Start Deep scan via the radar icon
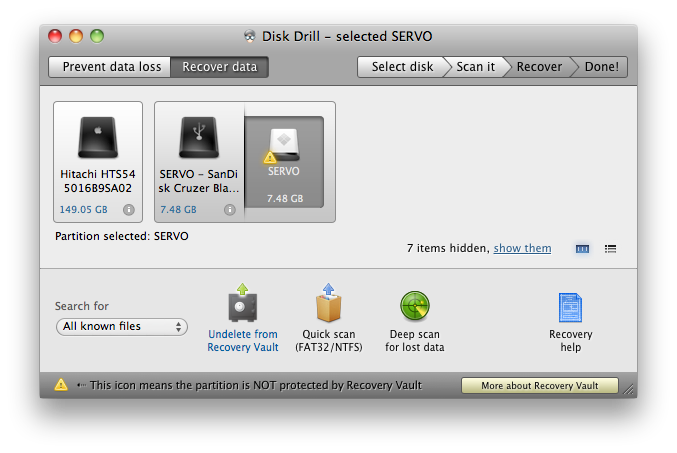The width and height of the screenshot is (677, 453). point(414,306)
